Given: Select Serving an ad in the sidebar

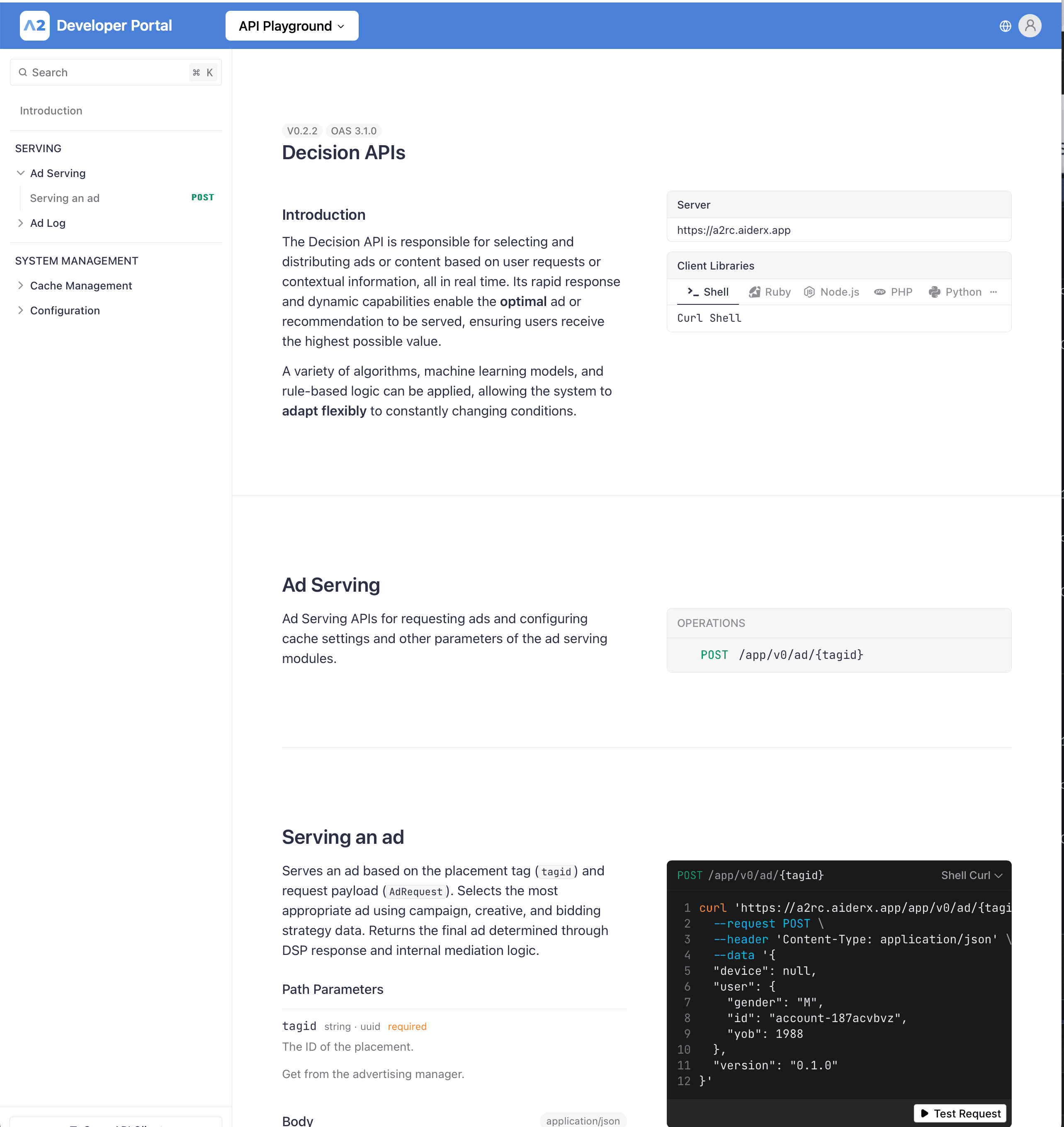Looking at the screenshot, I should coord(65,198).
